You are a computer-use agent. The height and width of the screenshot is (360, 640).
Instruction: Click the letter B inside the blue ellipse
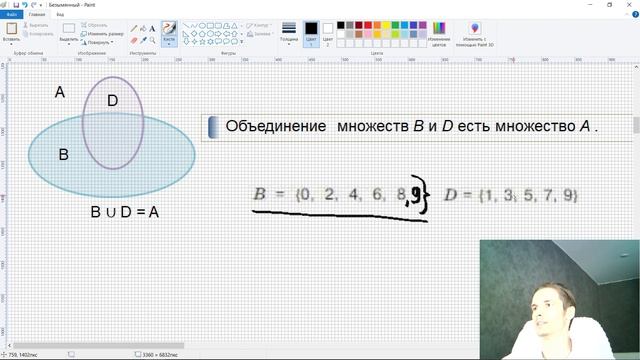(x=63, y=155)
